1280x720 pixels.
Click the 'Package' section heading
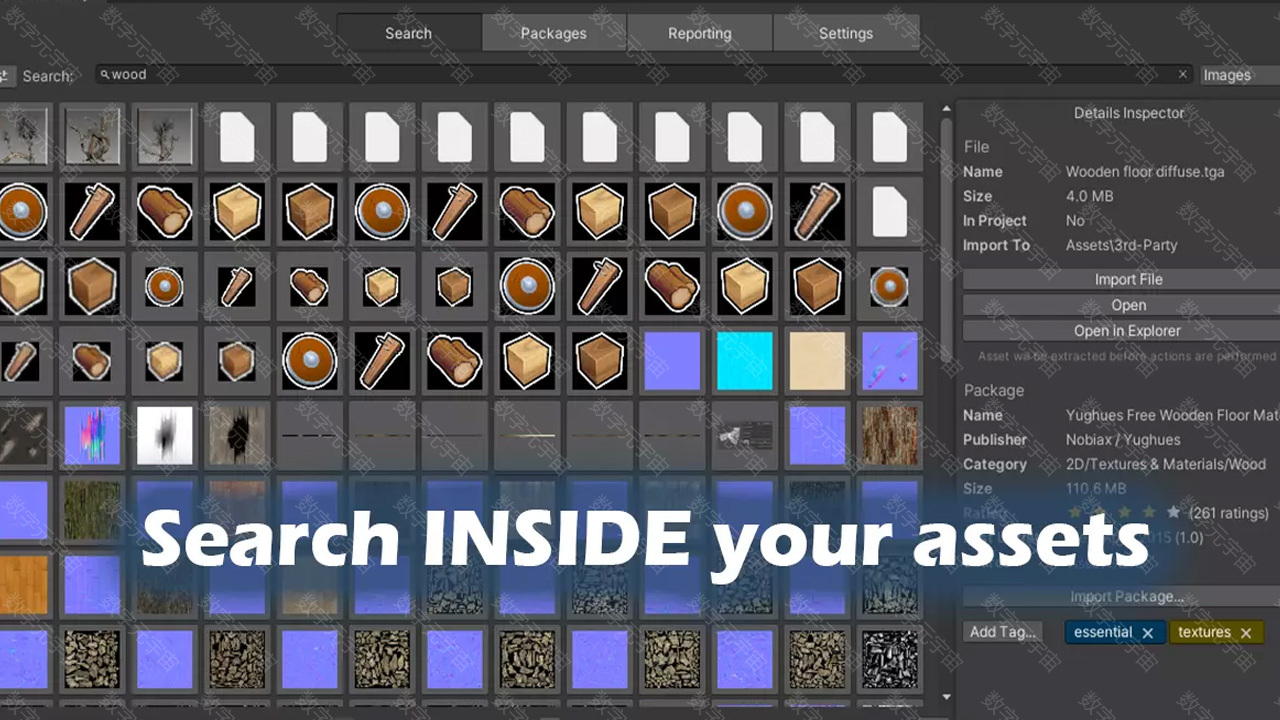click(x=994, y=390)
